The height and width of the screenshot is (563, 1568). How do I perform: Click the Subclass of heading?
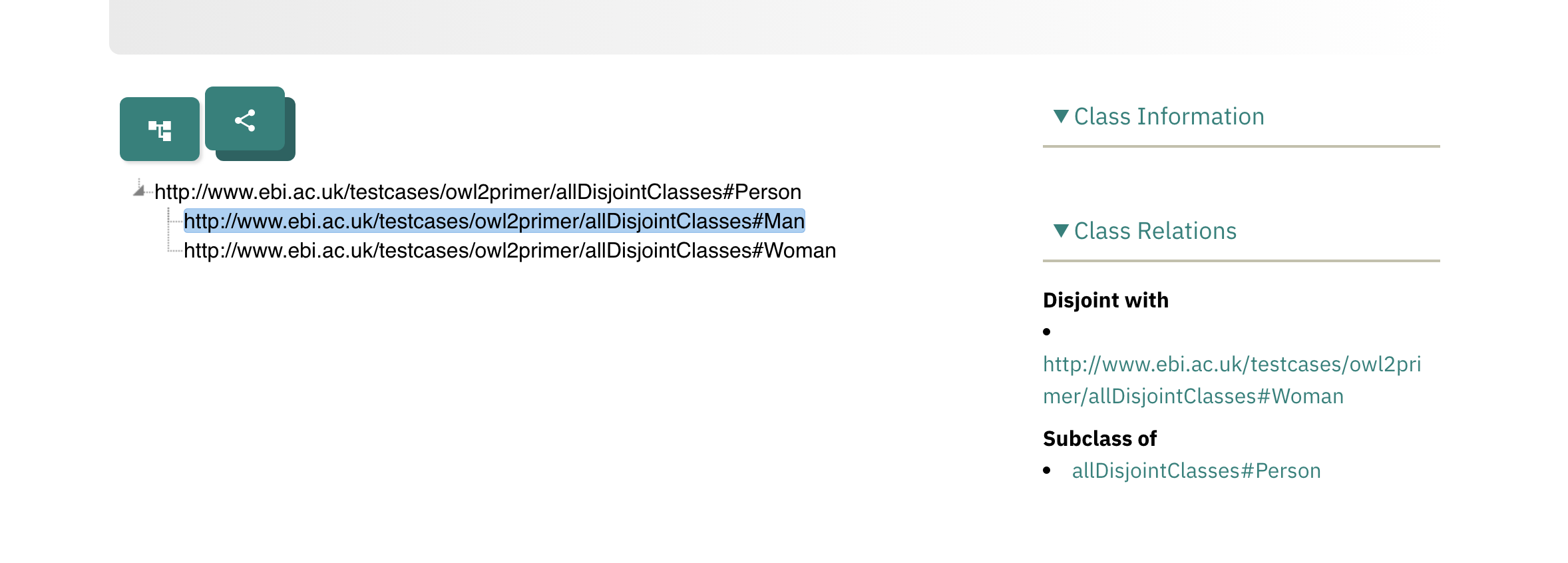click(x=1099, y=439)
